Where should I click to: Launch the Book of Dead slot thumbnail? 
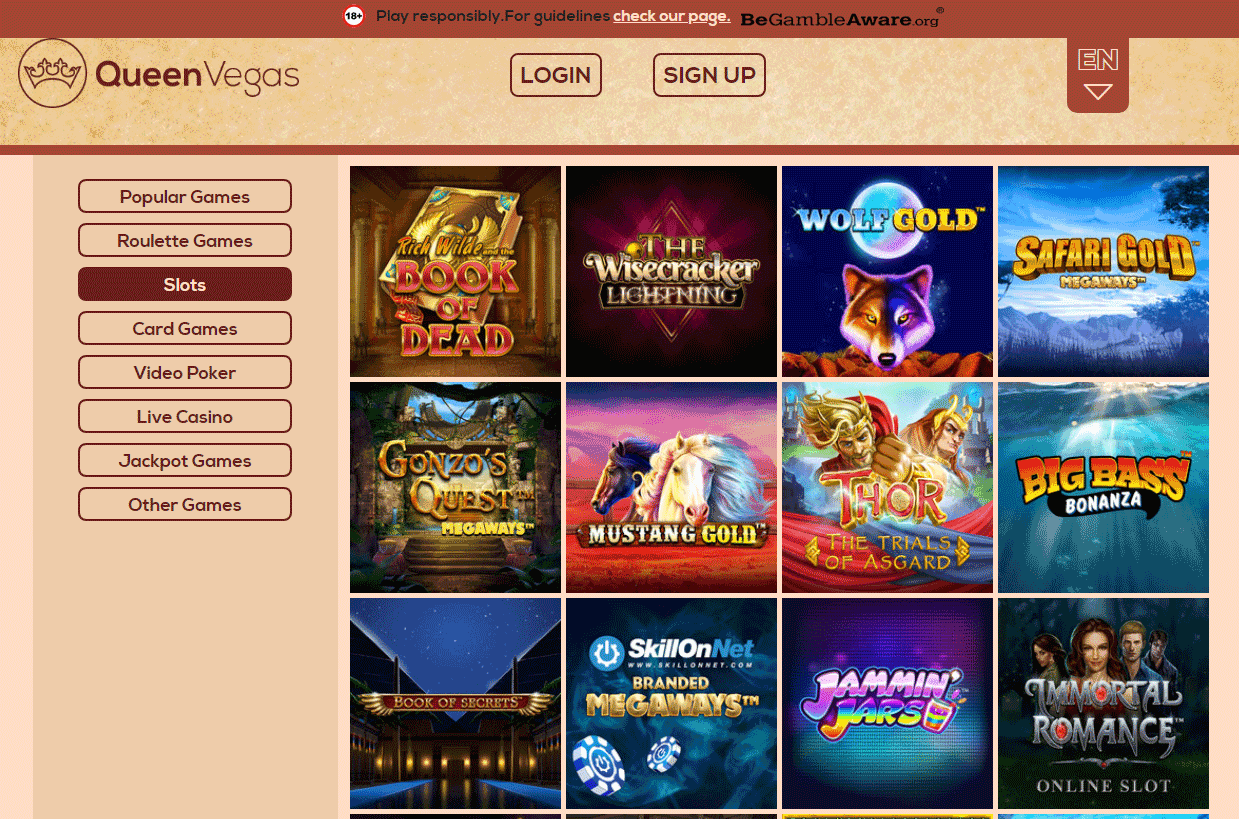pos(455,271)
